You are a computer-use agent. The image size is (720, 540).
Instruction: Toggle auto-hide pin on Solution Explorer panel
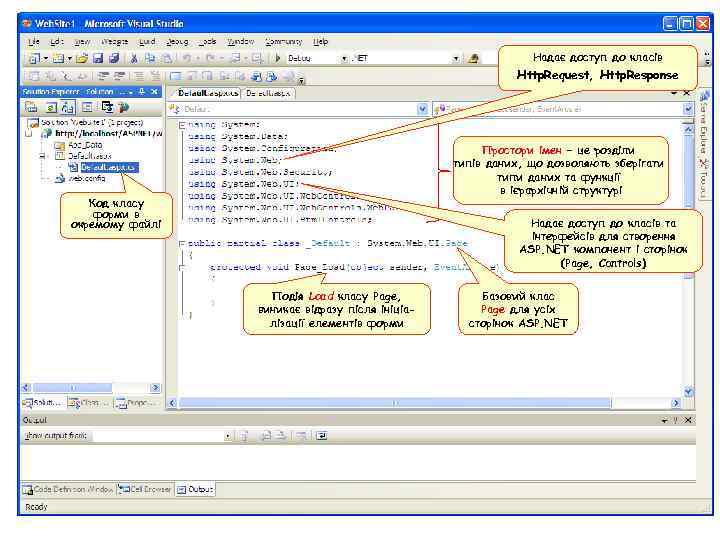[142, 92]
